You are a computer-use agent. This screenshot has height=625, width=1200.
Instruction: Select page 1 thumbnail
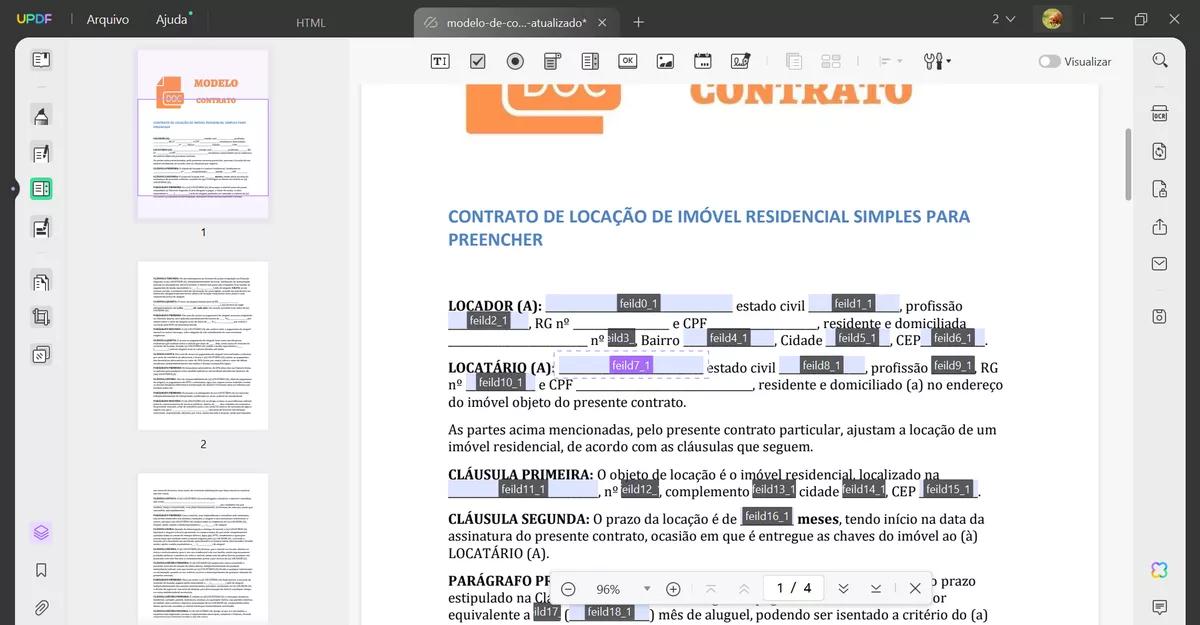point(203,134)
